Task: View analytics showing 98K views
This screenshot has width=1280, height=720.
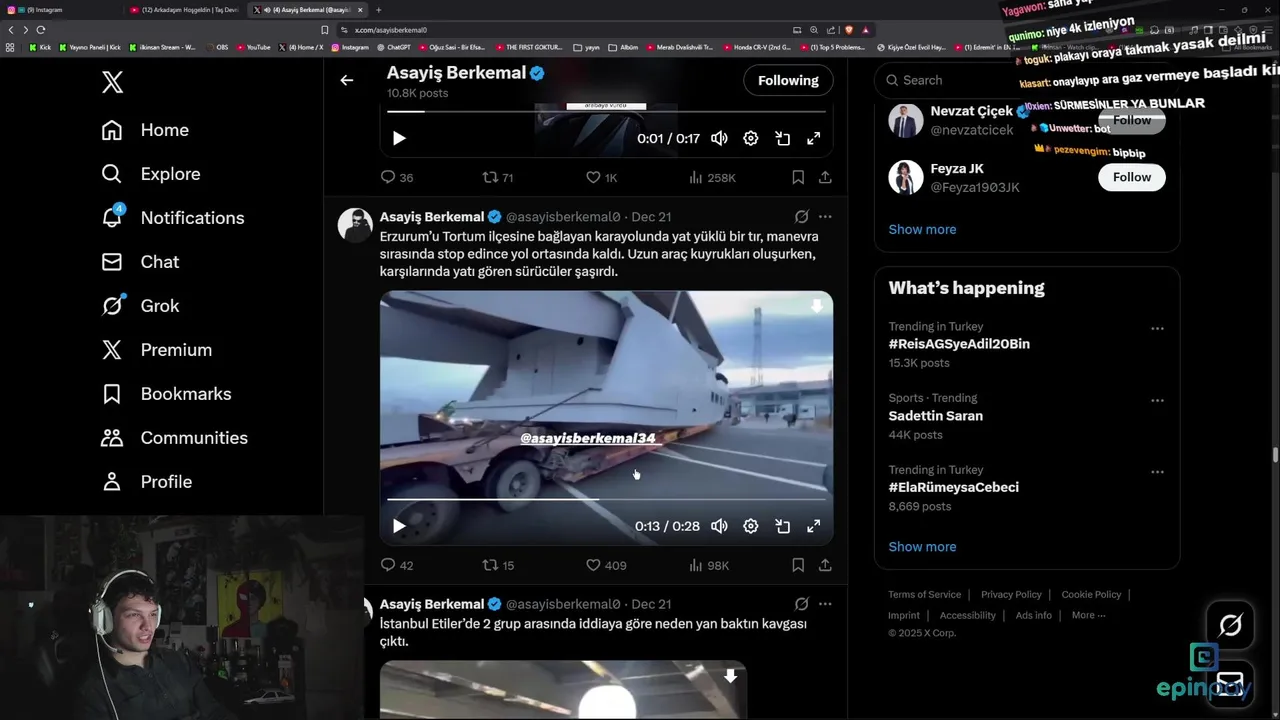Action: click(709, 565)
